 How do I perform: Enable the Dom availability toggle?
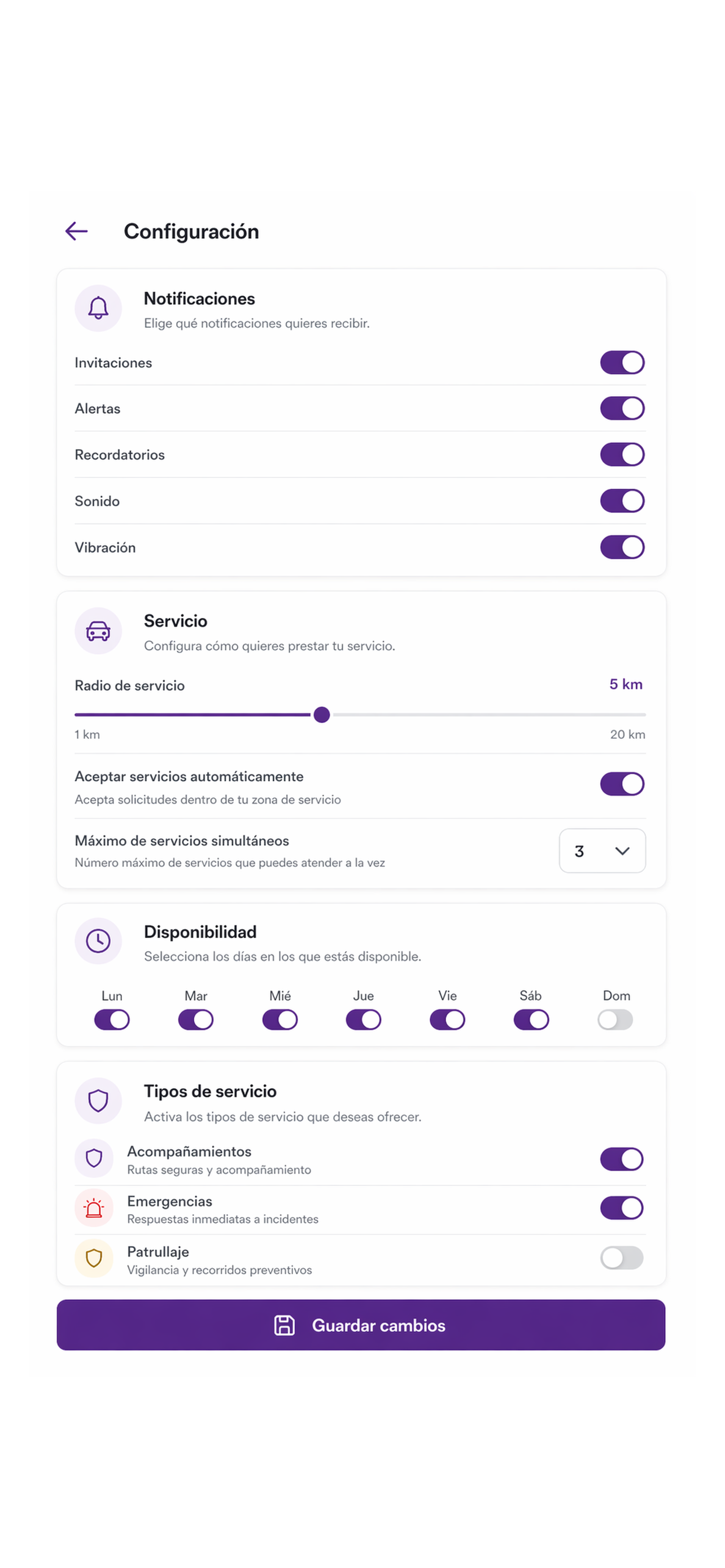point(615,1019)
